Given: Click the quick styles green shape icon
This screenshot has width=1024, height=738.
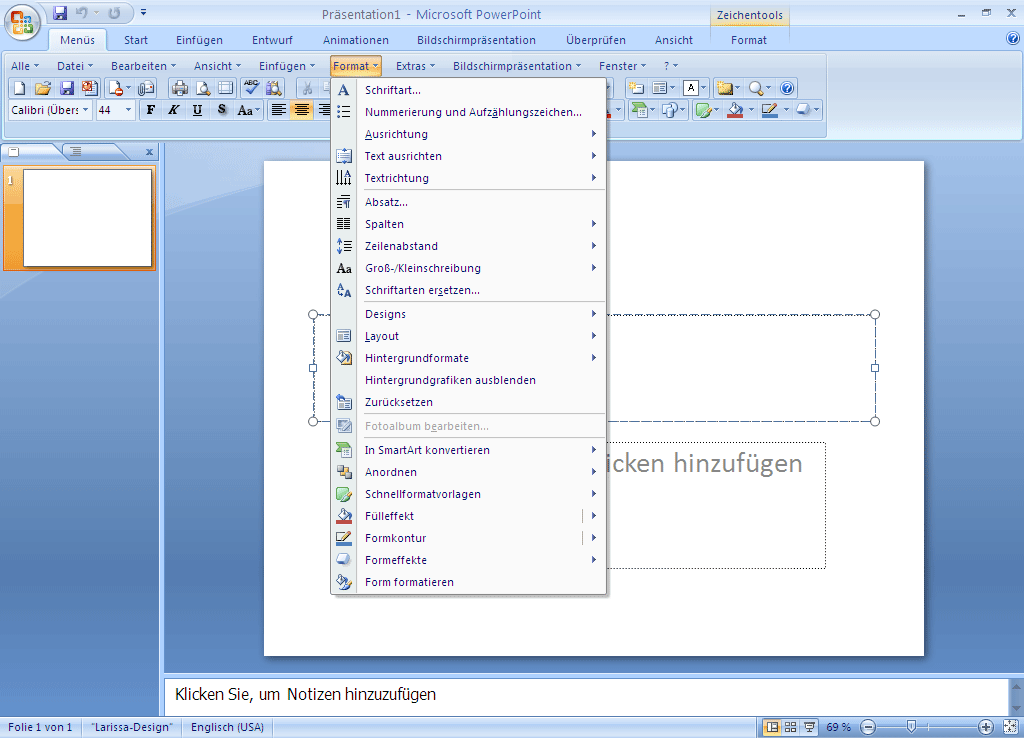Looking at the screenshot, I should (703, 110).
